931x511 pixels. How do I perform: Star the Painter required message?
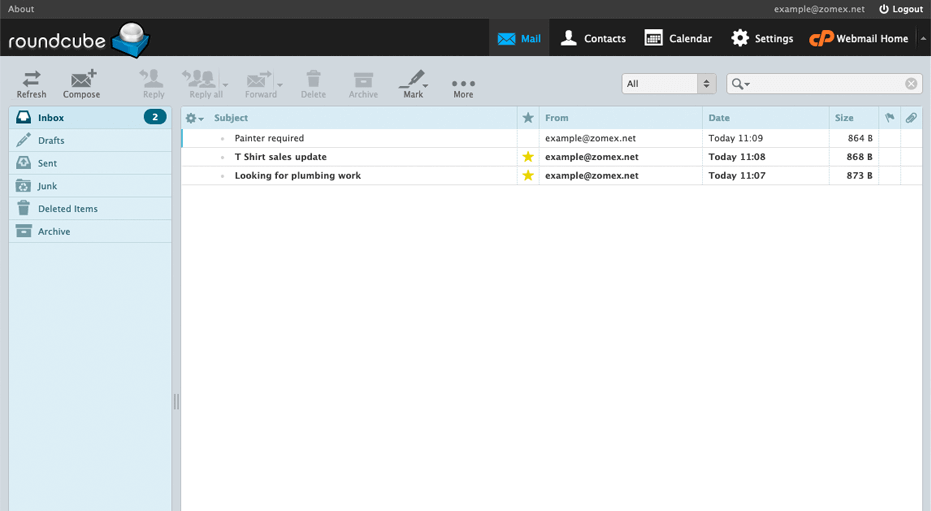coord(528,138)
